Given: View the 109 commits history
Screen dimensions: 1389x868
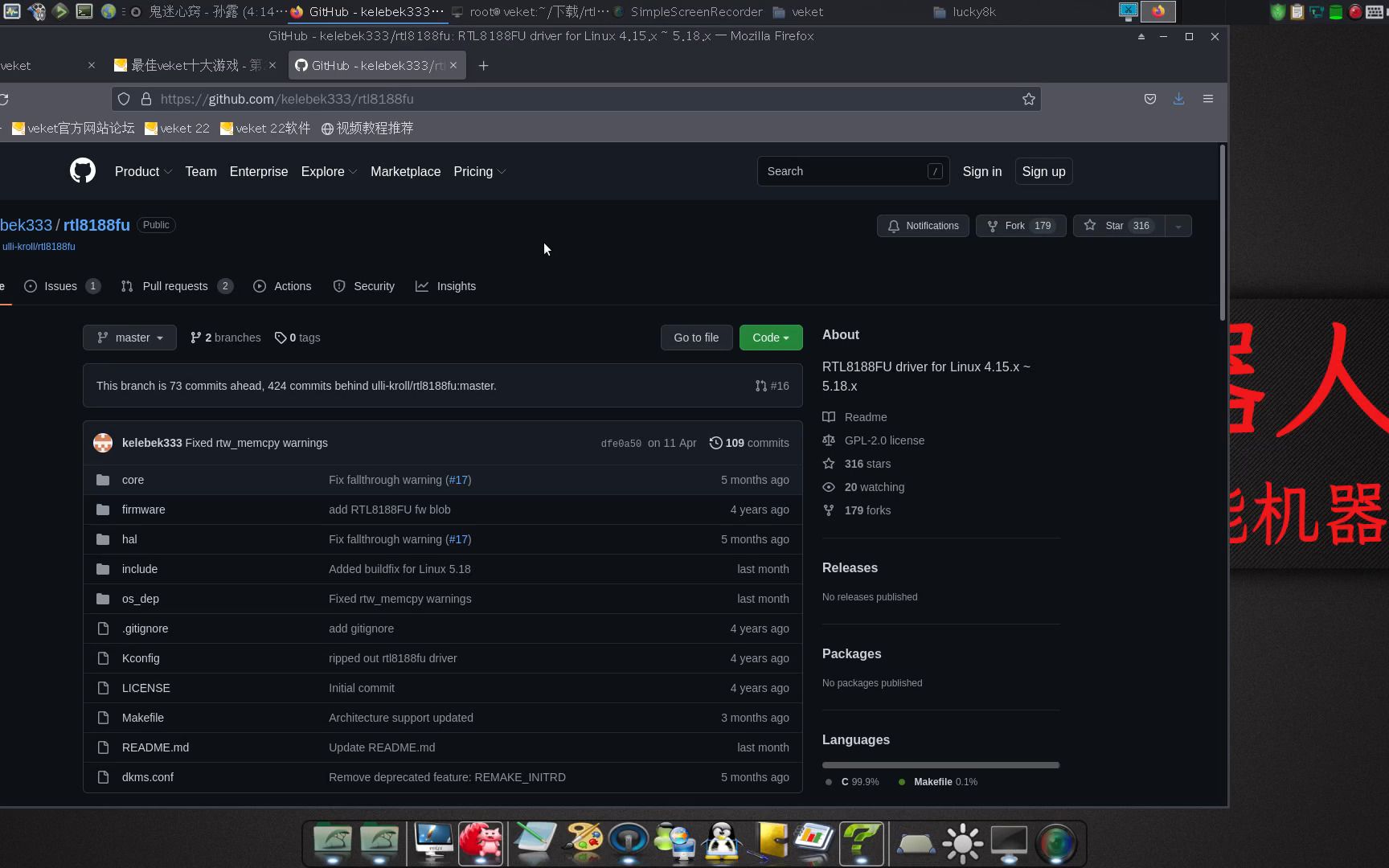Looking at the screenshot, I should coord(749,443).
